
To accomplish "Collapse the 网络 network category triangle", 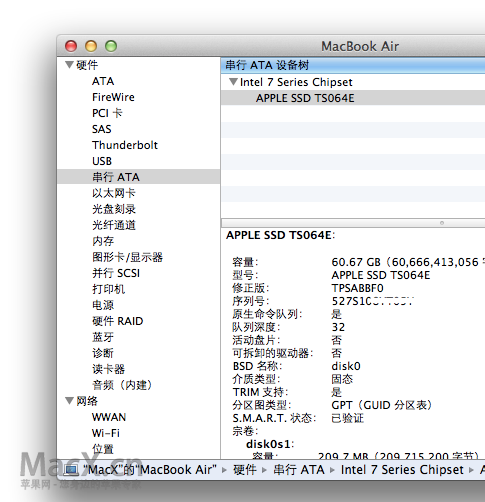I will pos(69,401).
